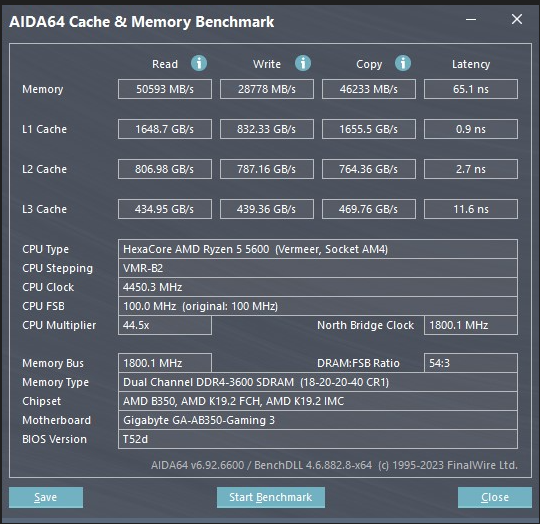
Task: Click Start Benchmark button
Action: click(x=271, y=497)
